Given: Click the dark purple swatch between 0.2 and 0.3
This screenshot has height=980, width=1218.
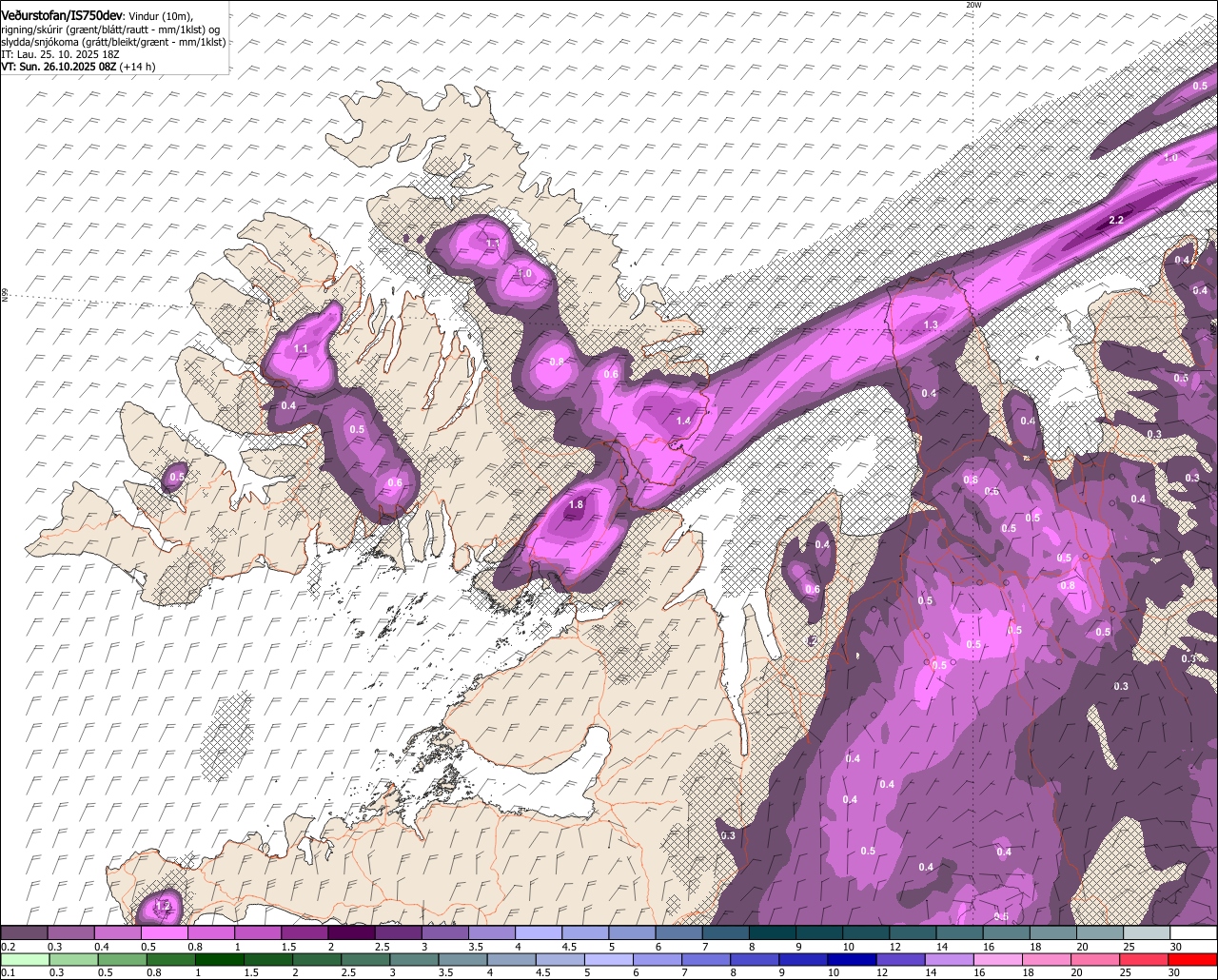Looking at the screenshot, I should coord(24,933).
